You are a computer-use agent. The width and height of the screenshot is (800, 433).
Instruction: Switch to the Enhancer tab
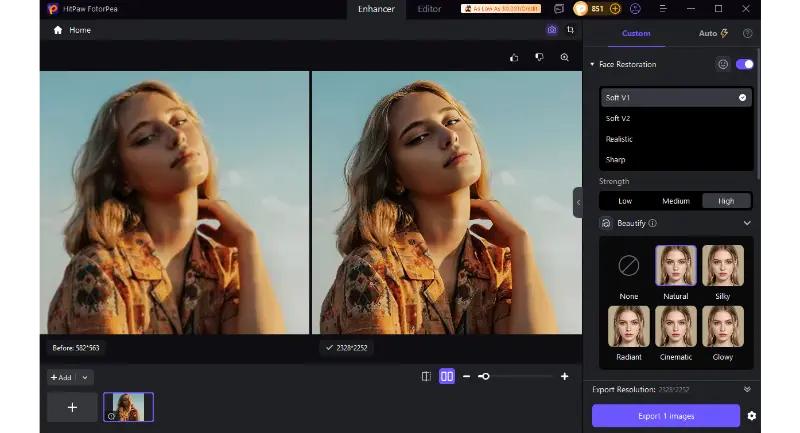(x=376, y=9)
